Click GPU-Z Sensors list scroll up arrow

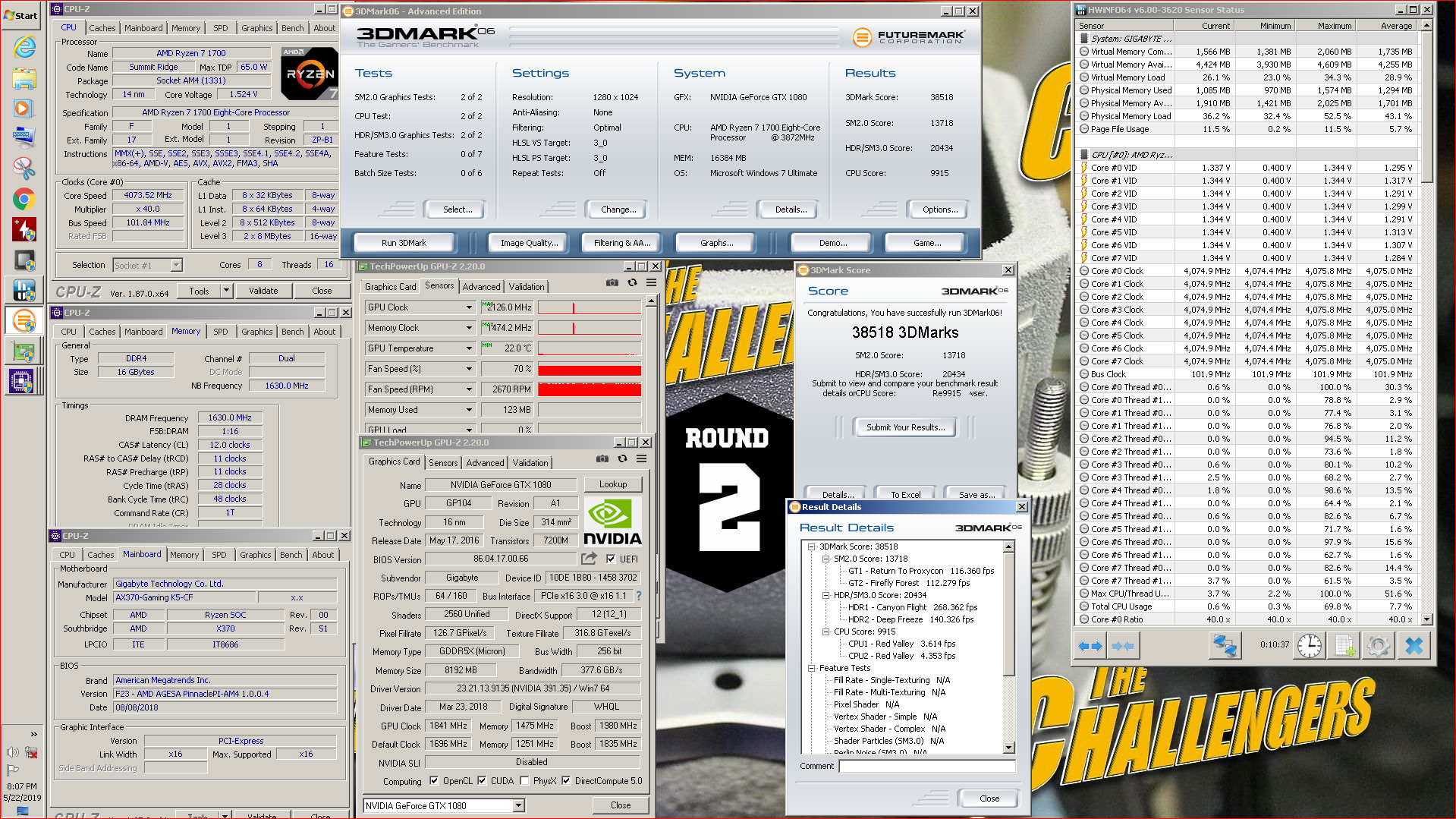pyautogui.click(x=650, y=301)
